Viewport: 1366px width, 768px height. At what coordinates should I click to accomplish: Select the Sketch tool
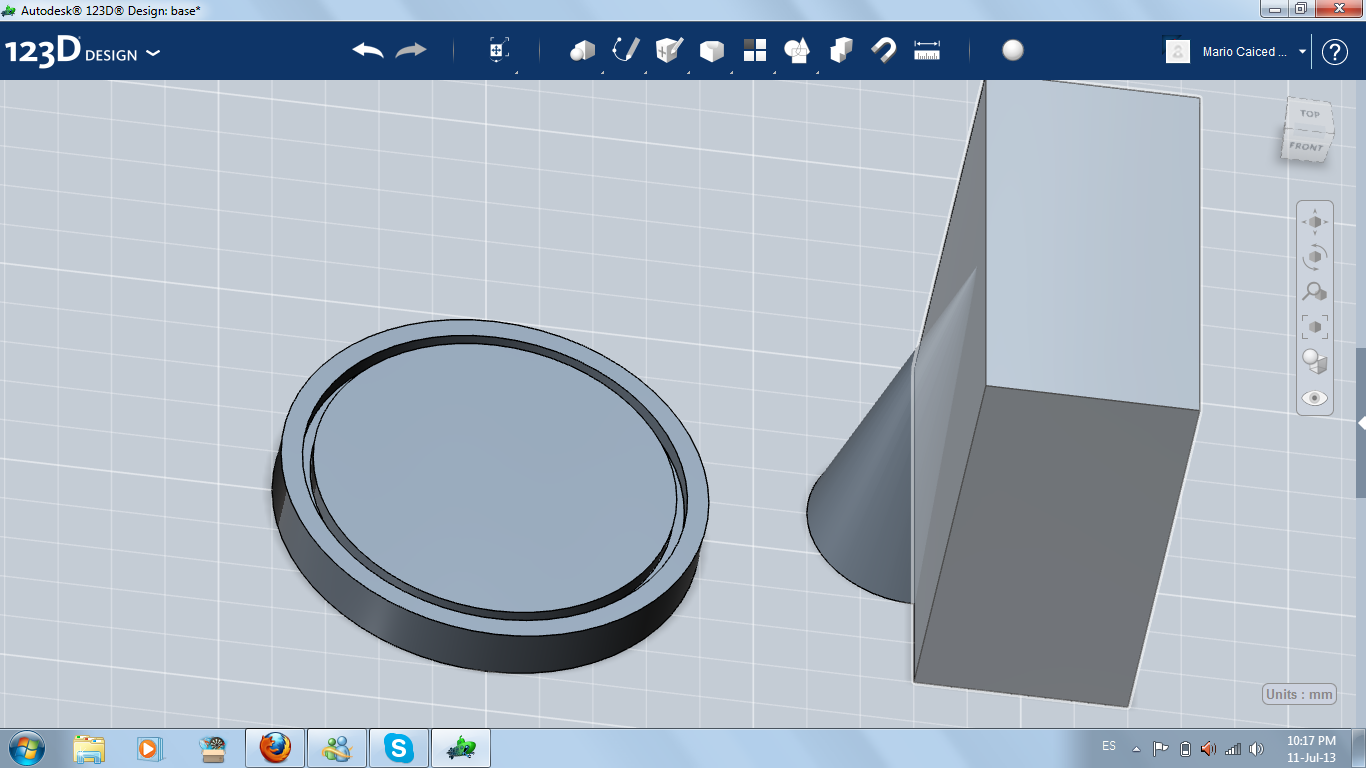626,50
